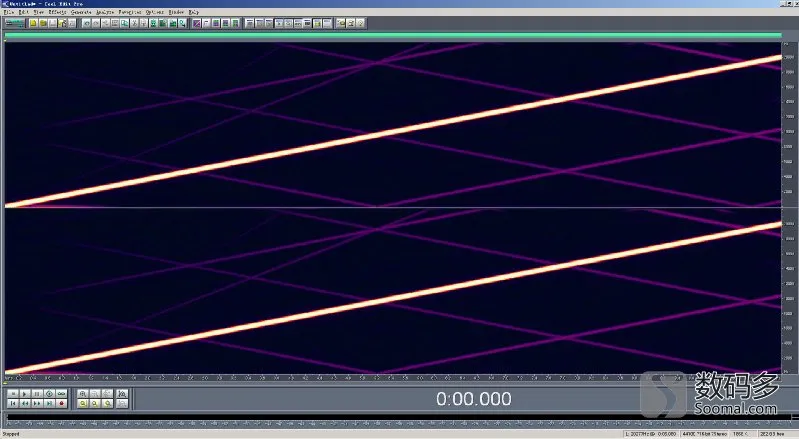Start recording with the red Record button
The image size is (799, 439).
[x=62, y=403]
